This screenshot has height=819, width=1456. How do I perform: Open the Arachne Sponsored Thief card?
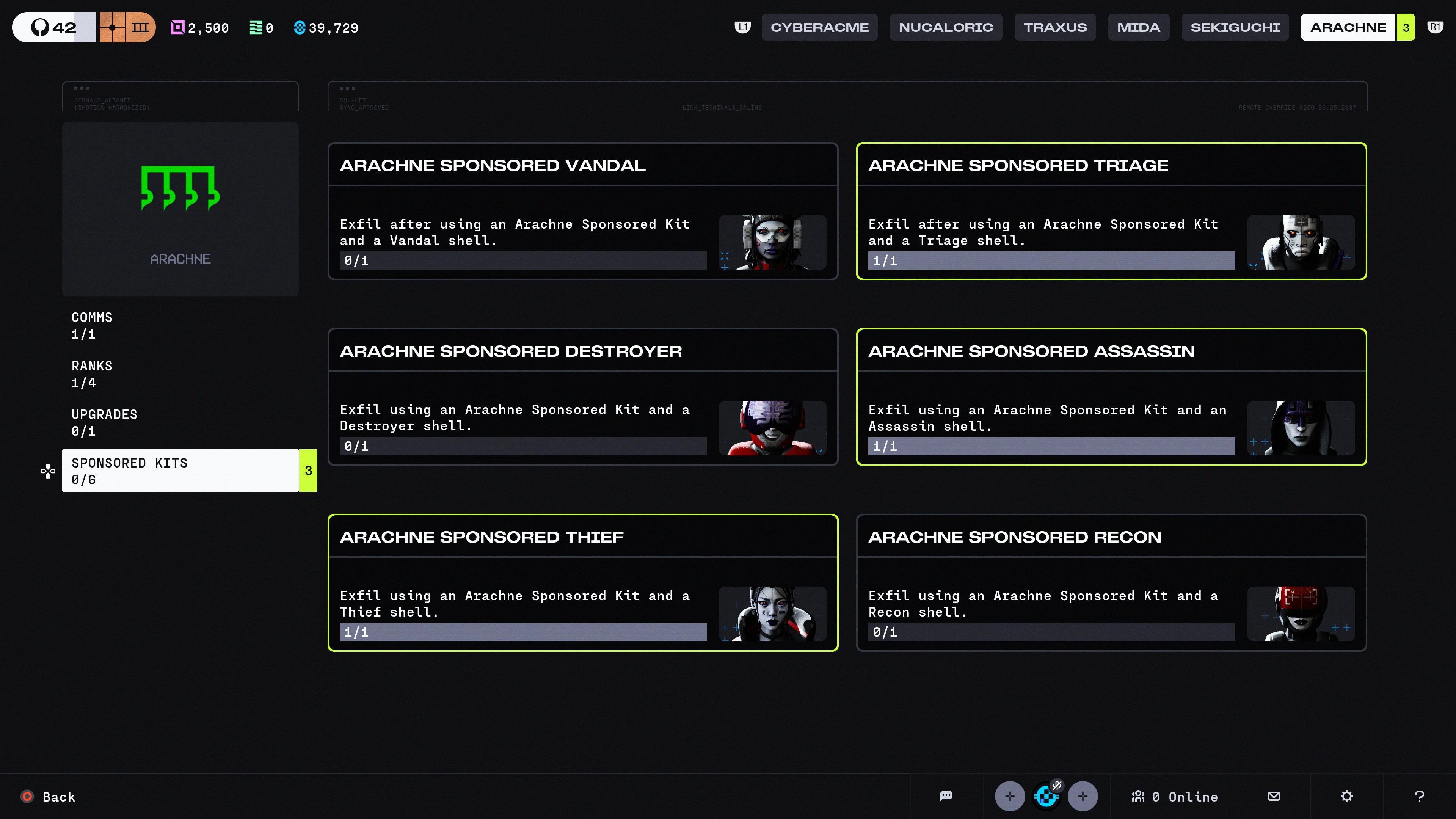[583, 583]
